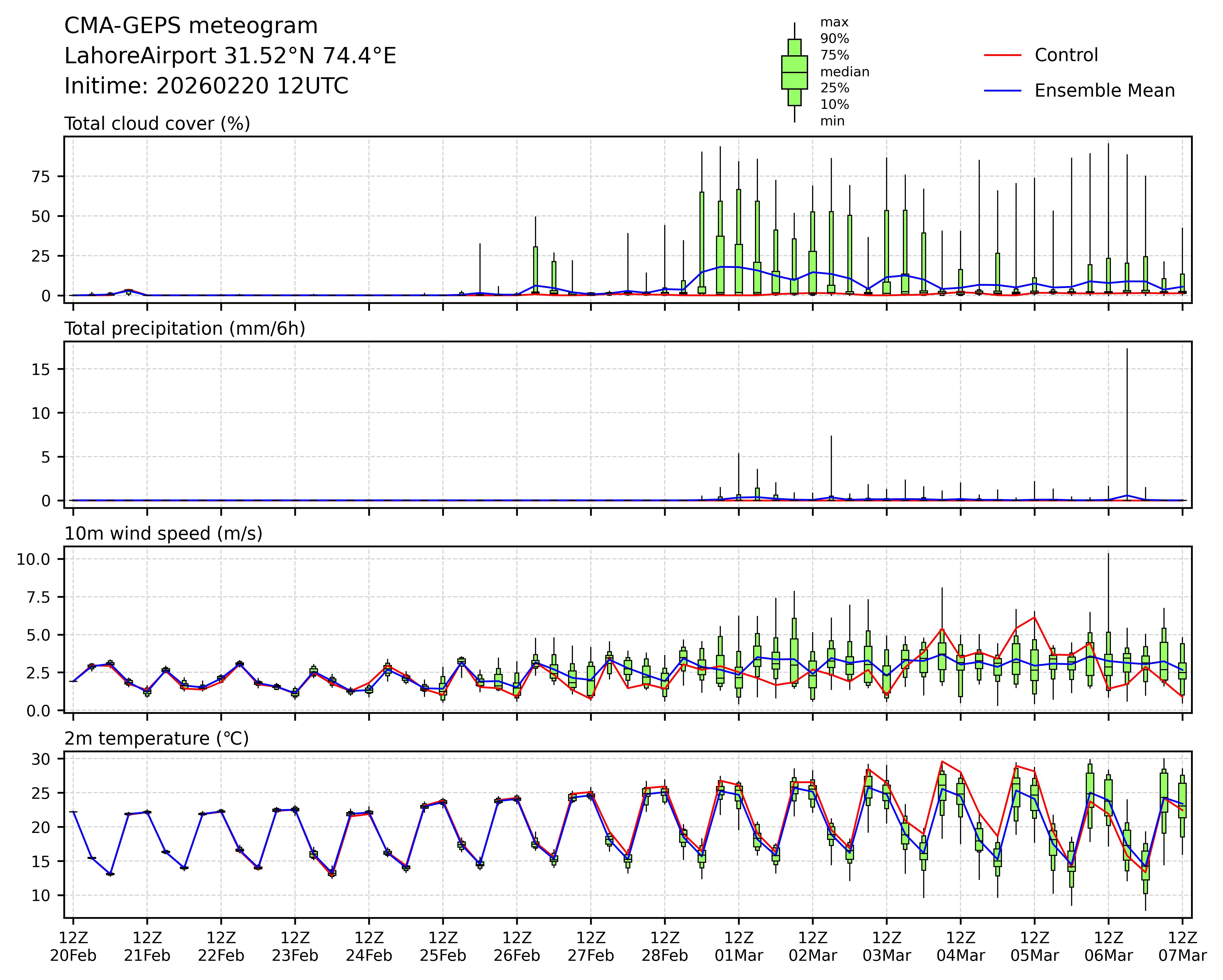1223x980 pixels.
Task: Click the CMA-GEPS meteogram title
Action: click(x=191, y=26)
